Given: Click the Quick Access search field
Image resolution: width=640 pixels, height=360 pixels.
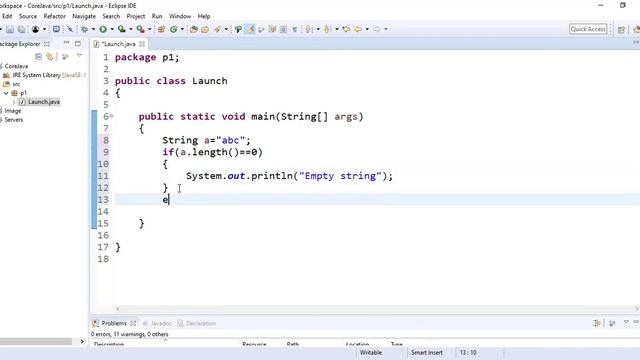Looking at the screenshot, I should [x=588, y=29].
